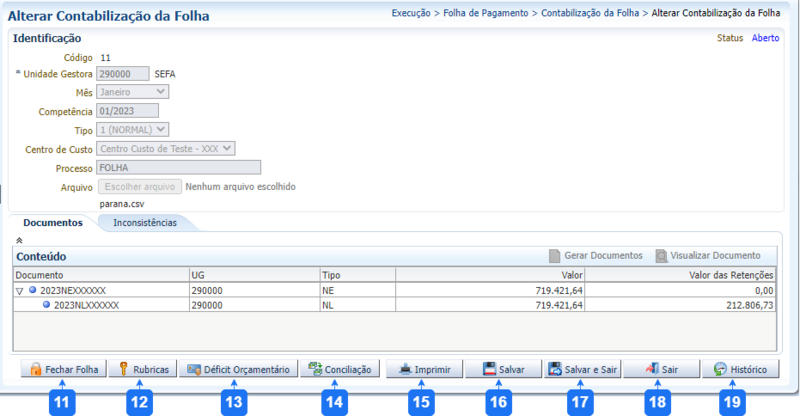Open the Histórico button
The width and height of the screenshot is (800, 416).
(740, 369)
